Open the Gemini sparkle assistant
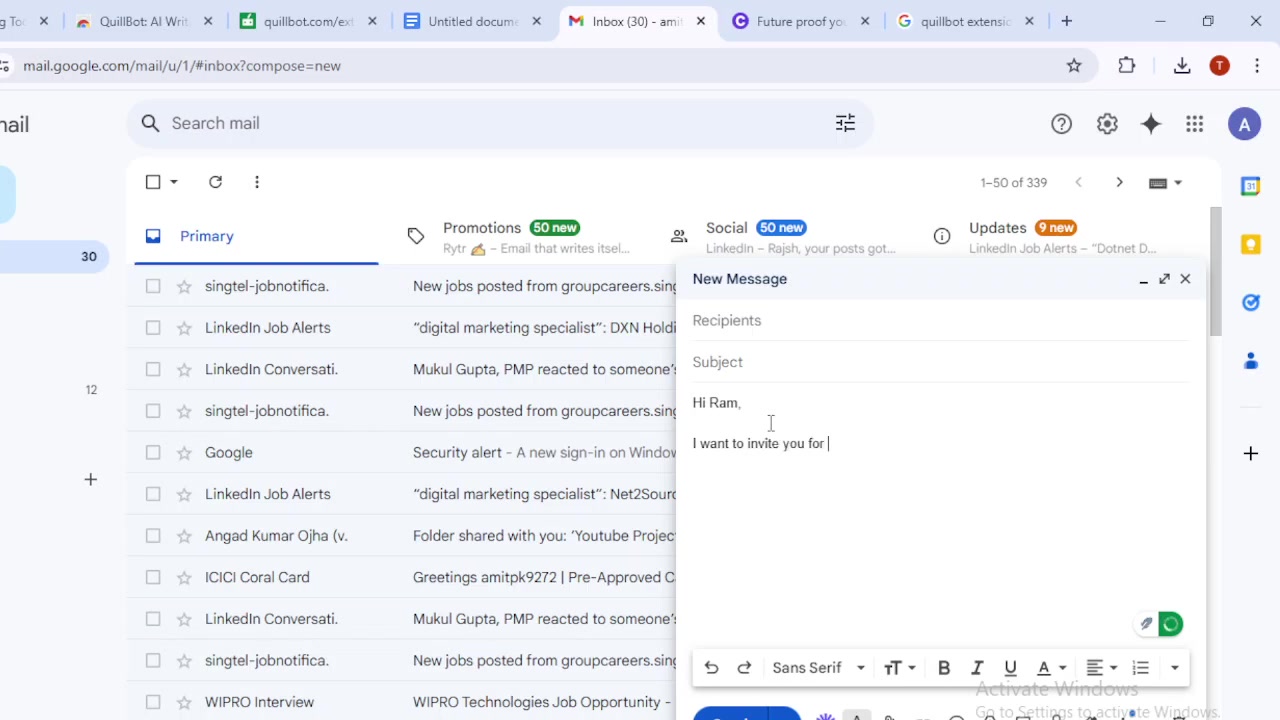This screenshot has height=720, width=1280. 1151,123
